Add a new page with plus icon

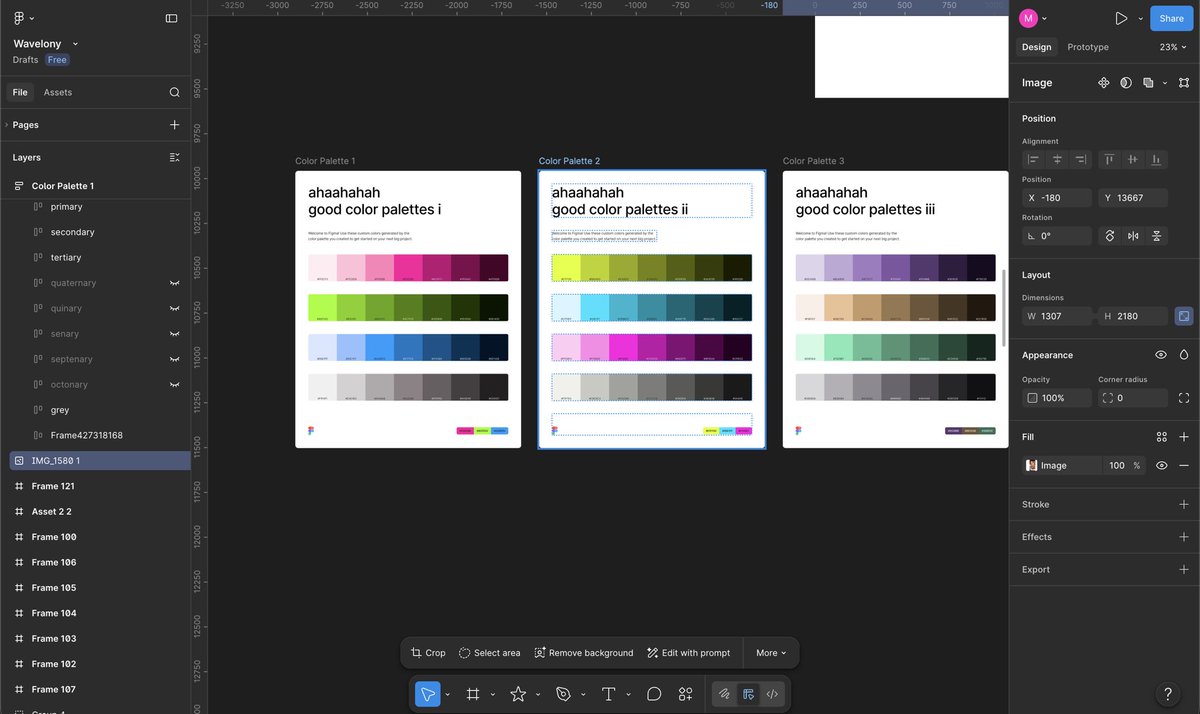(174, 125)
